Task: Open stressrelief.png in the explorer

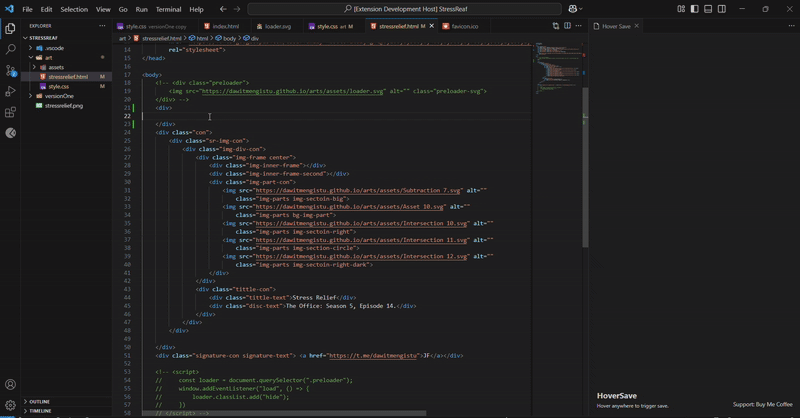Action: pyautogui.click(x=66, y=106)
